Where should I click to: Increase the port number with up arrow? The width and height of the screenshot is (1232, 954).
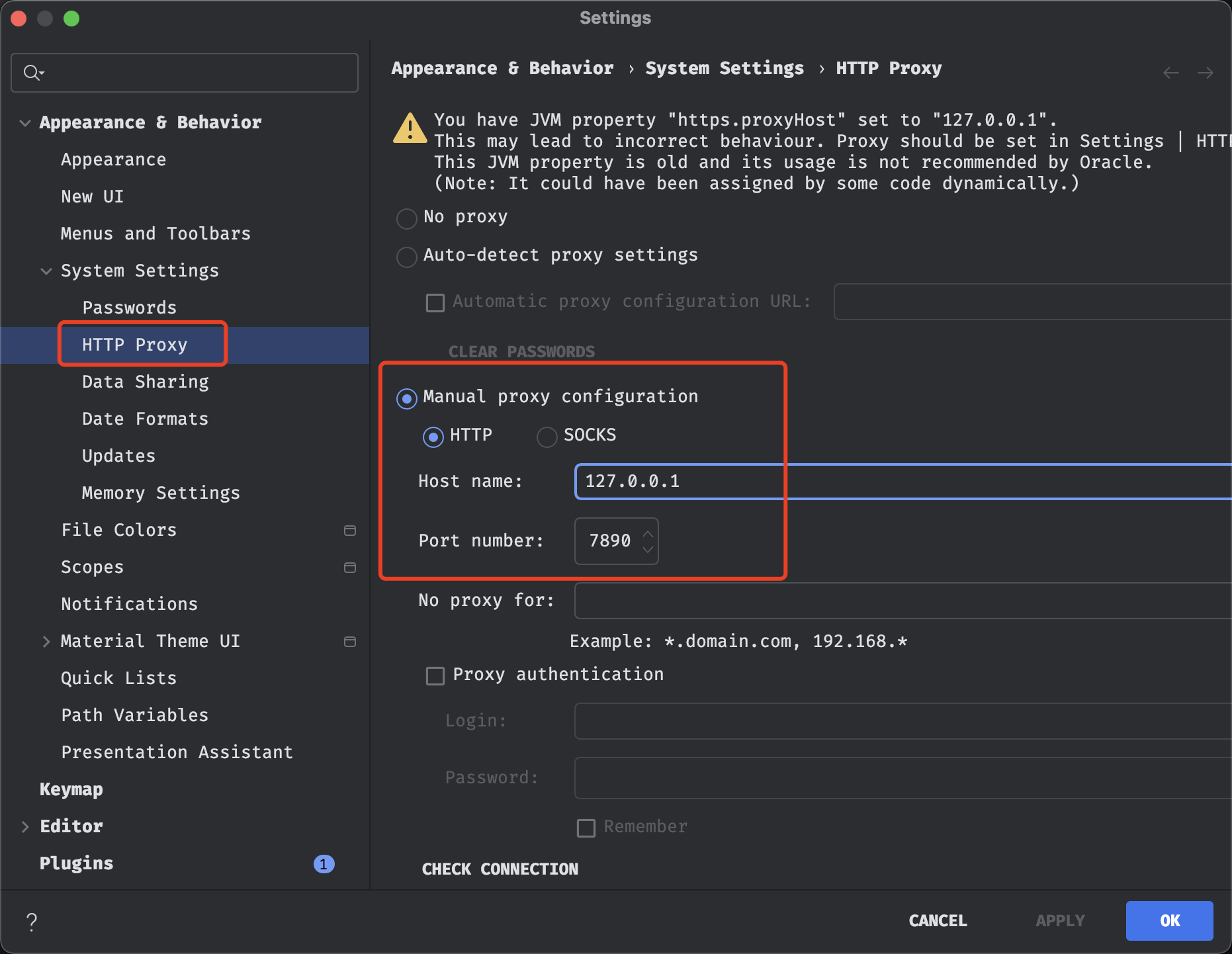(648, 533)
